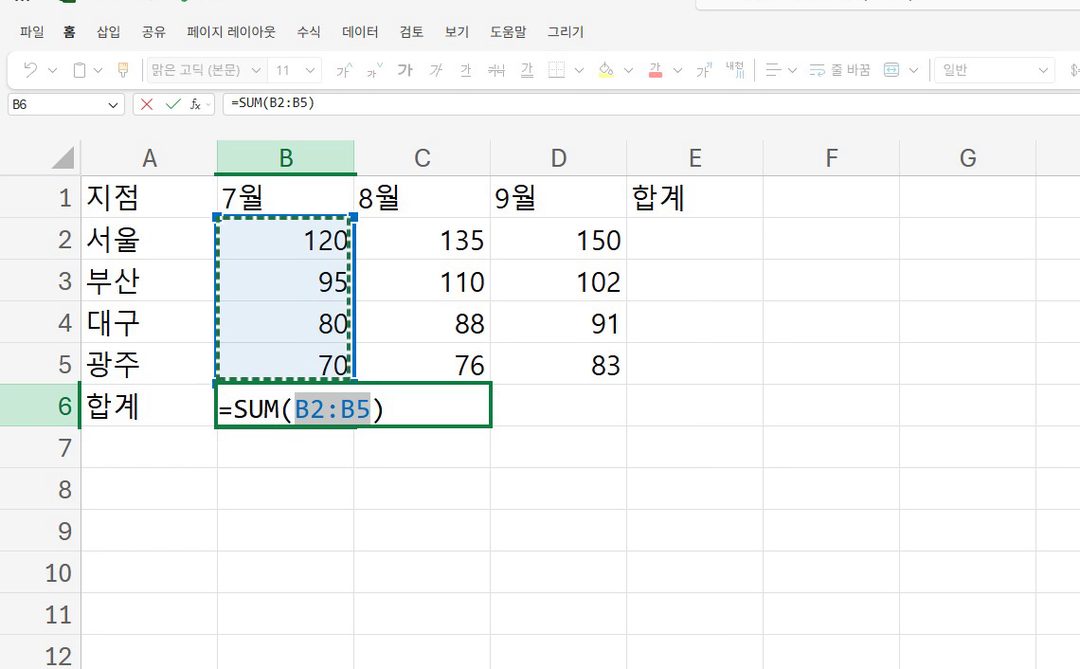Switch to the 수식 tab

click(309, 32)
